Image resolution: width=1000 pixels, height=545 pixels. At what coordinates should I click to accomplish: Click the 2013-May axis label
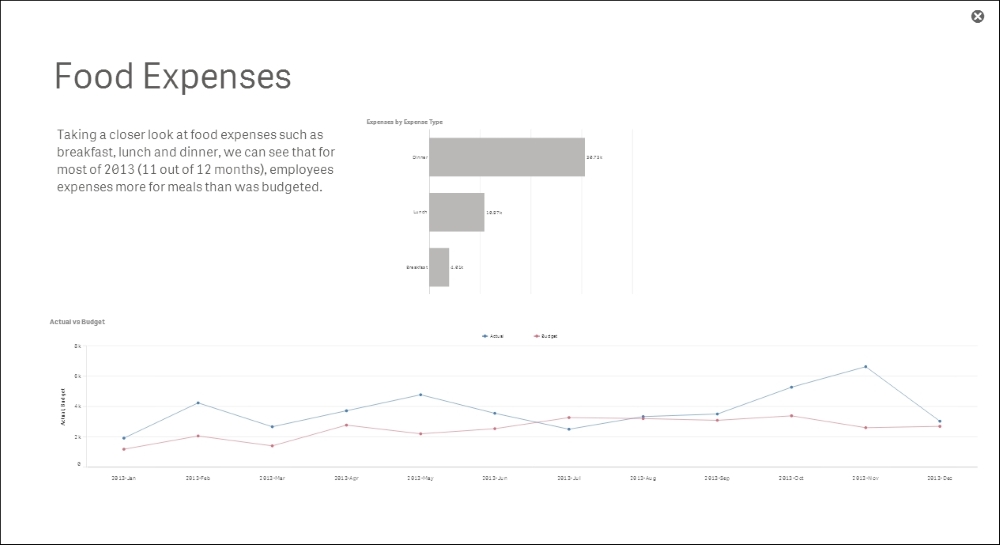pos(420,477)
